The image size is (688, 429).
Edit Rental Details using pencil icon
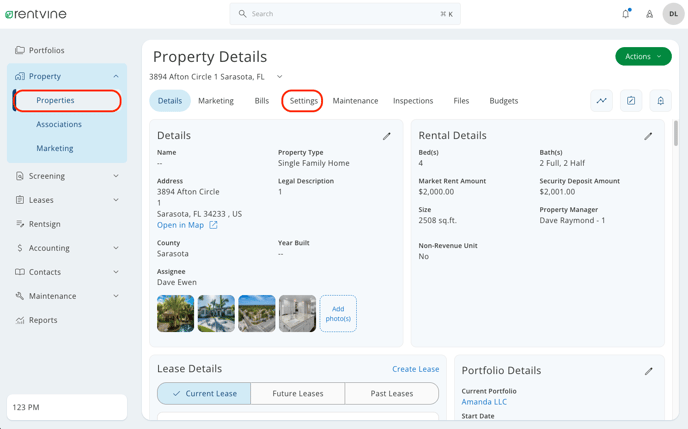tap(648, 136)
